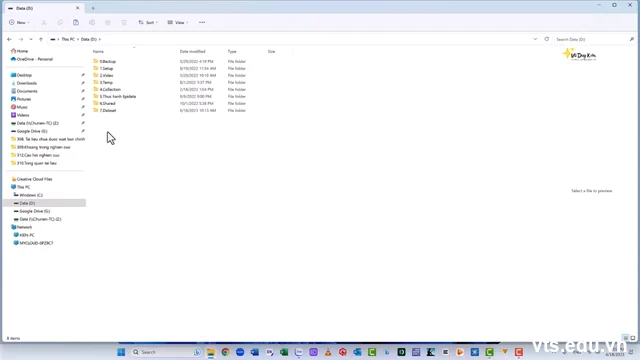The image size is (640, 360).
Task: Click This PC in the address breadcrumb
Action: pyautogui.click(x=68, y=39)
